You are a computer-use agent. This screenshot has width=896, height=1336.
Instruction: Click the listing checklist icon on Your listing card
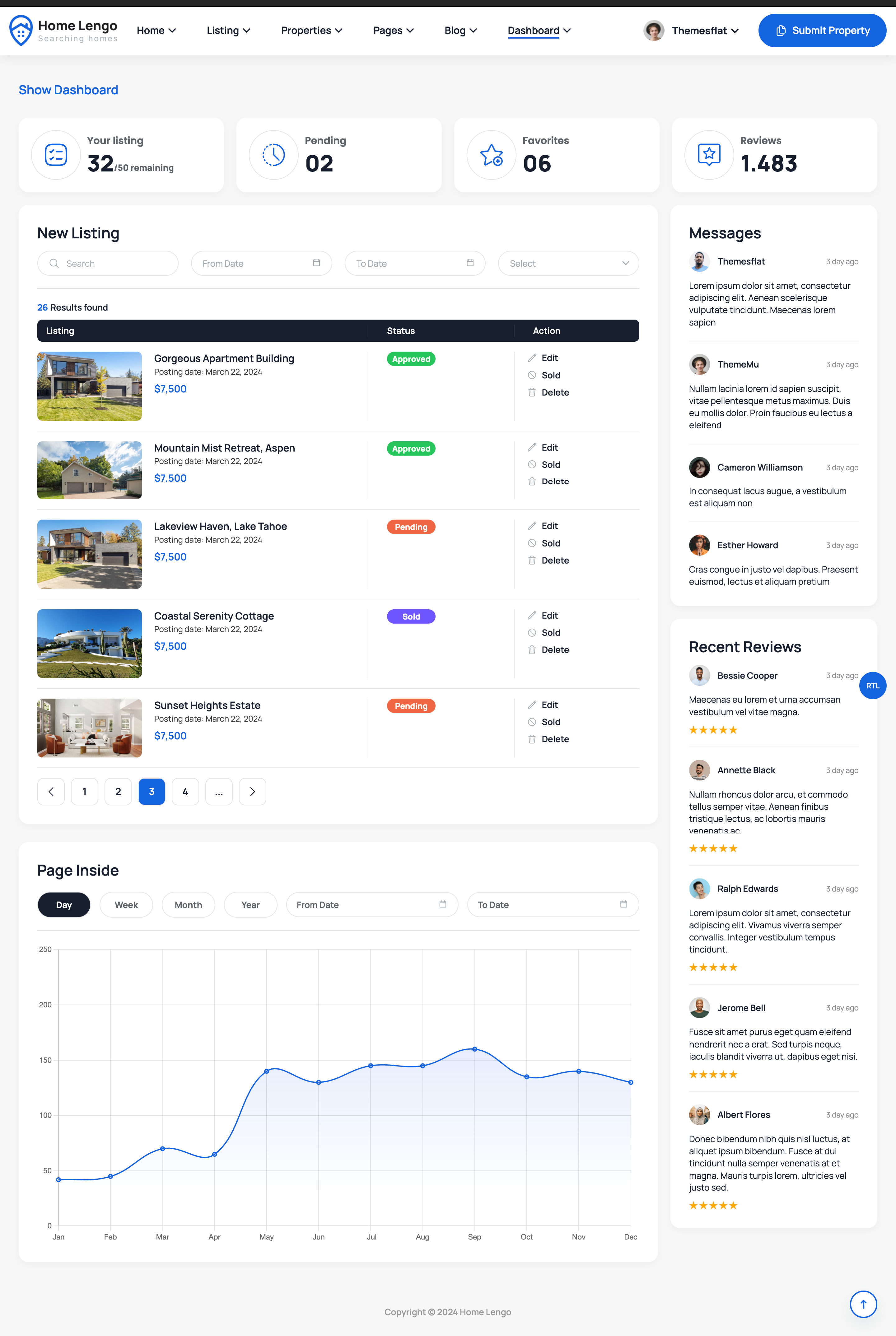[55, 155]
